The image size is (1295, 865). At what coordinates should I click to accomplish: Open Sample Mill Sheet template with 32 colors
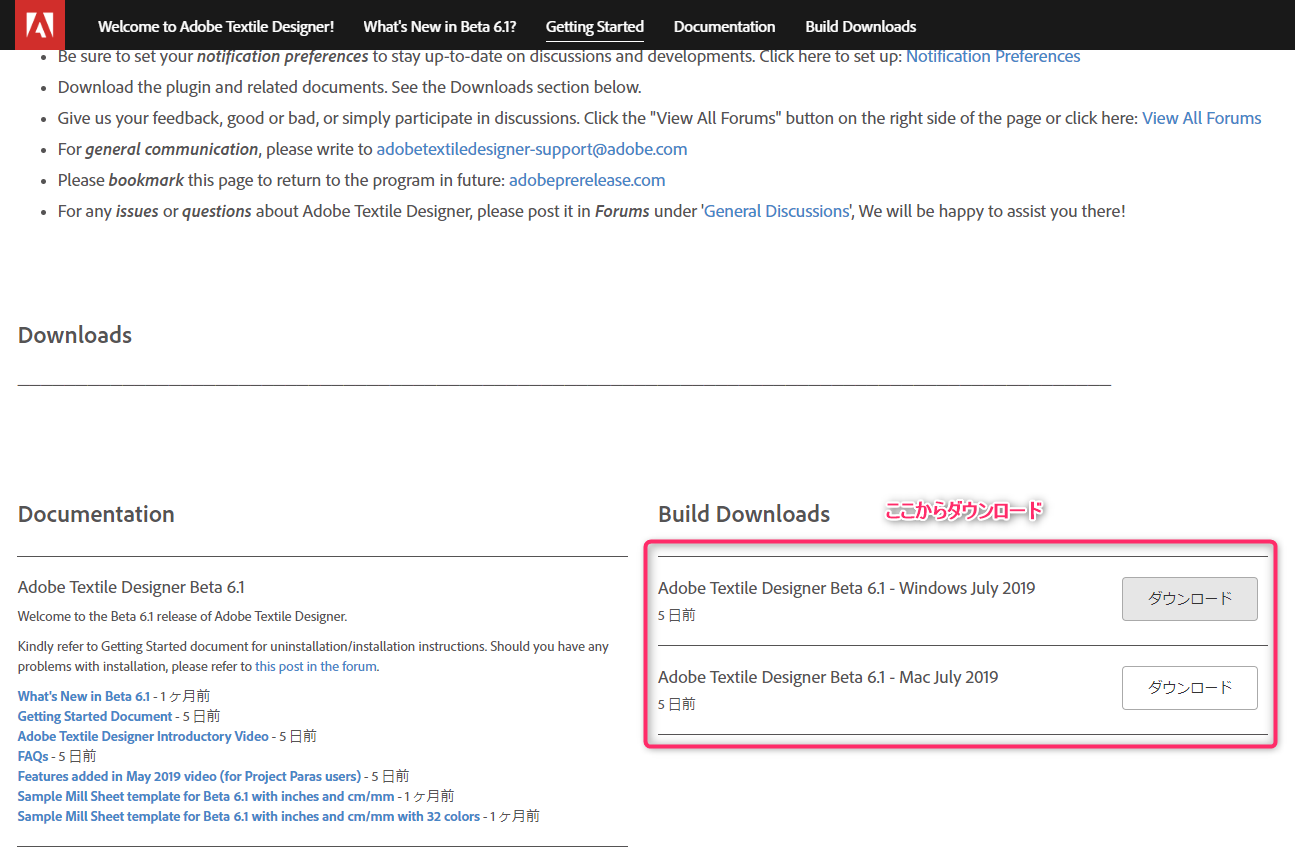pos(249,816)
